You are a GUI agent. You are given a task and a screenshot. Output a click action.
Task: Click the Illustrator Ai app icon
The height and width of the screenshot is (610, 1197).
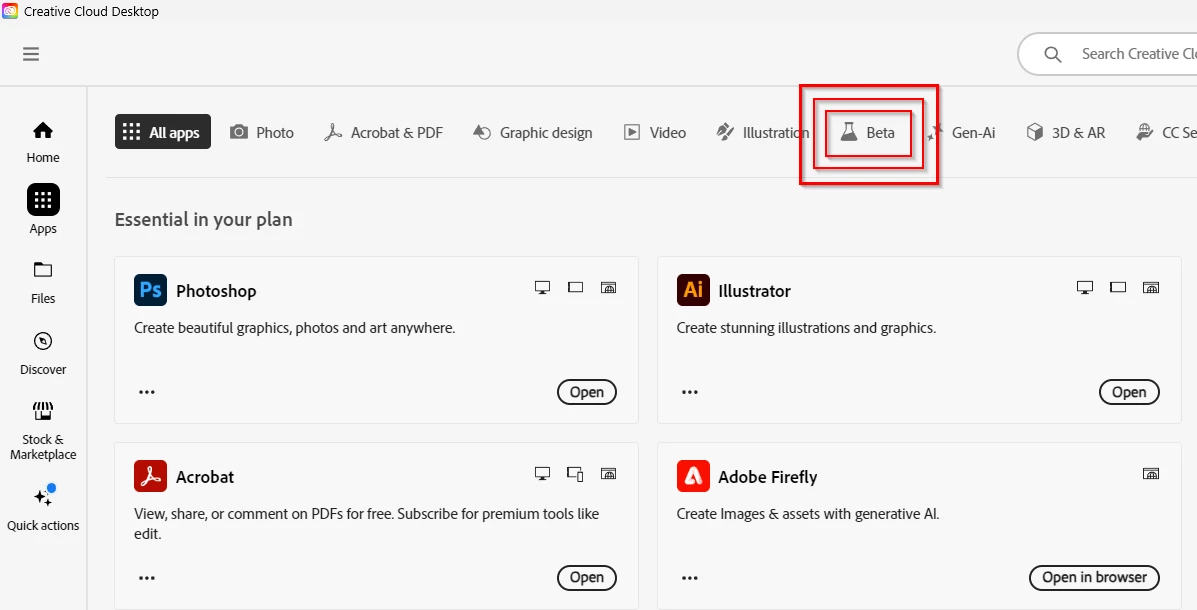pos(693,290)
